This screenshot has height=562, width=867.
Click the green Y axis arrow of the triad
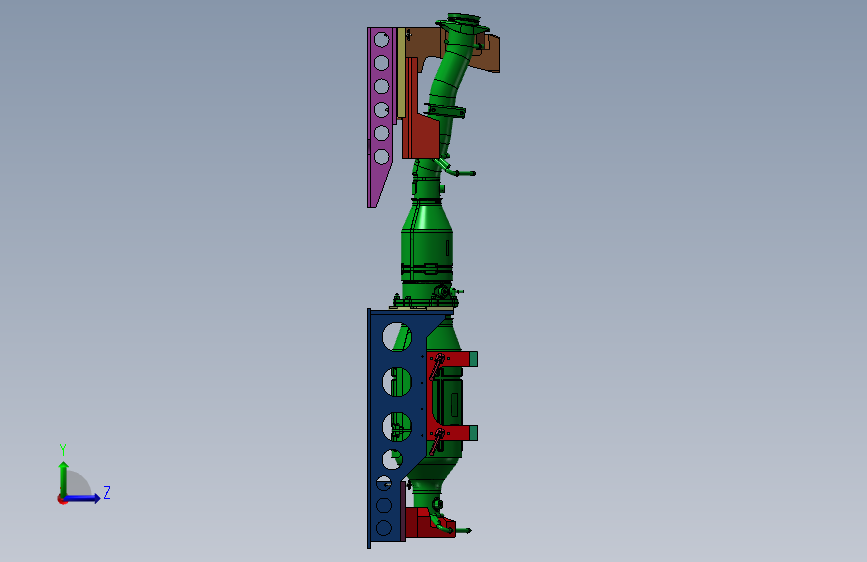pyautogui.click(x=64, y=478)
